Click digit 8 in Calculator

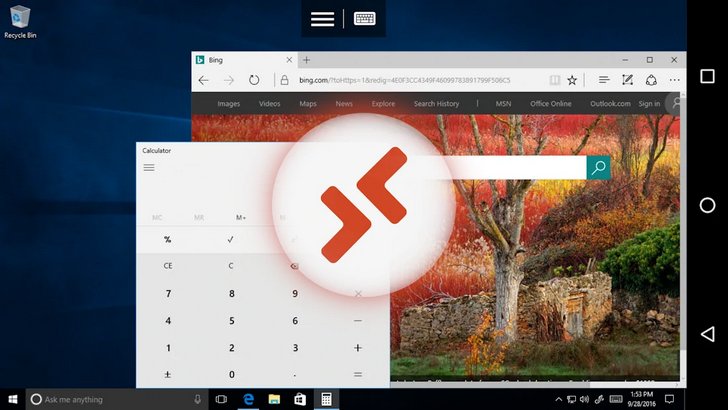231,293
